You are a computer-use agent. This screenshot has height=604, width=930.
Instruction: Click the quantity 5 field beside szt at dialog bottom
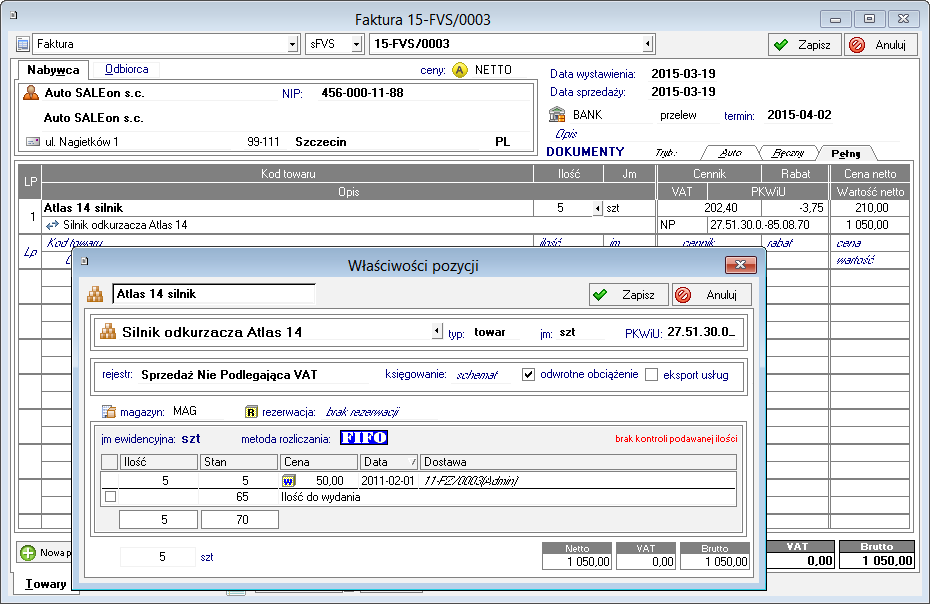pyautogui.click(x=158, y=557)
